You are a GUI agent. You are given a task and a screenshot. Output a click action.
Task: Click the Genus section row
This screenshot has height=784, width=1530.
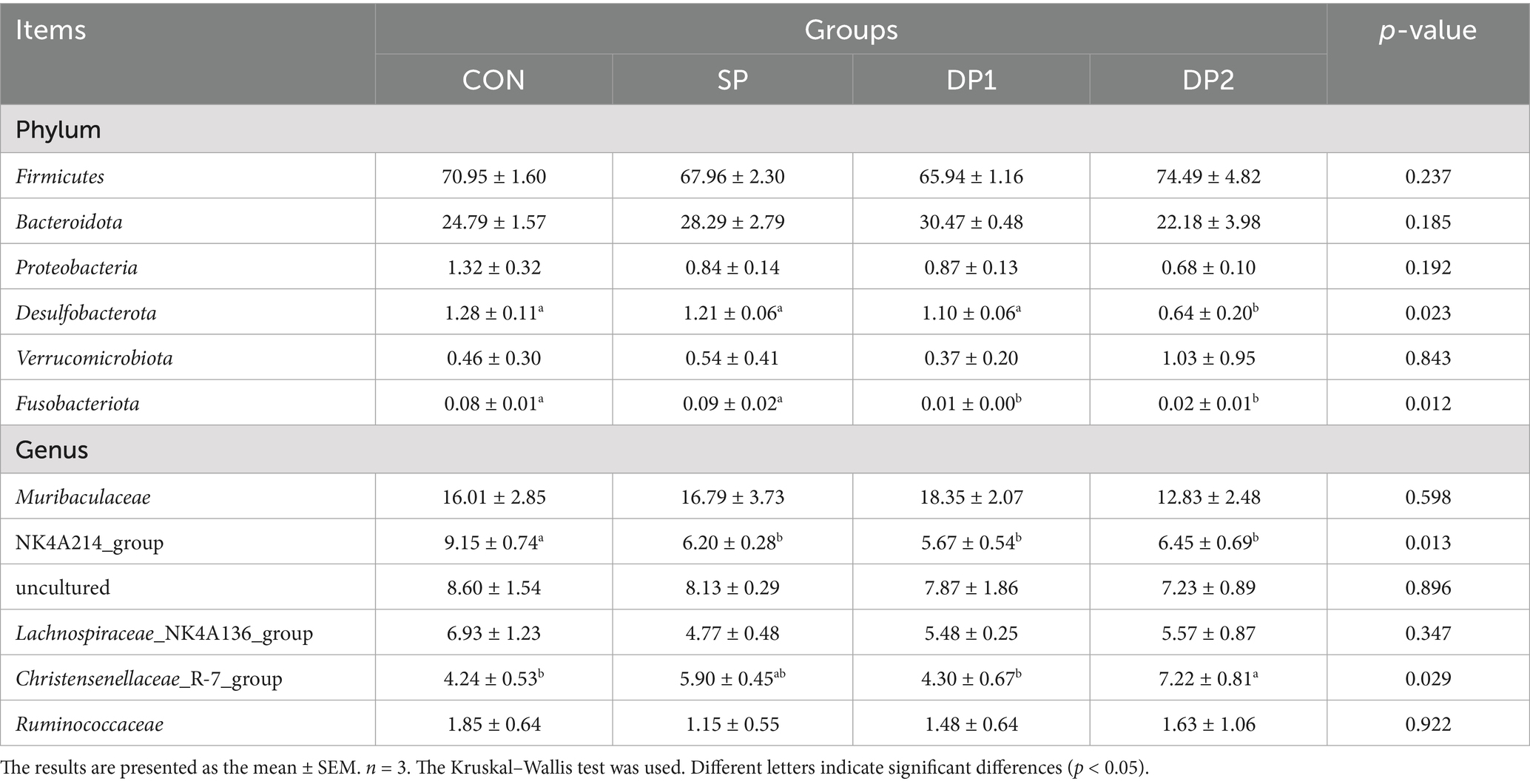pos(52,450)
